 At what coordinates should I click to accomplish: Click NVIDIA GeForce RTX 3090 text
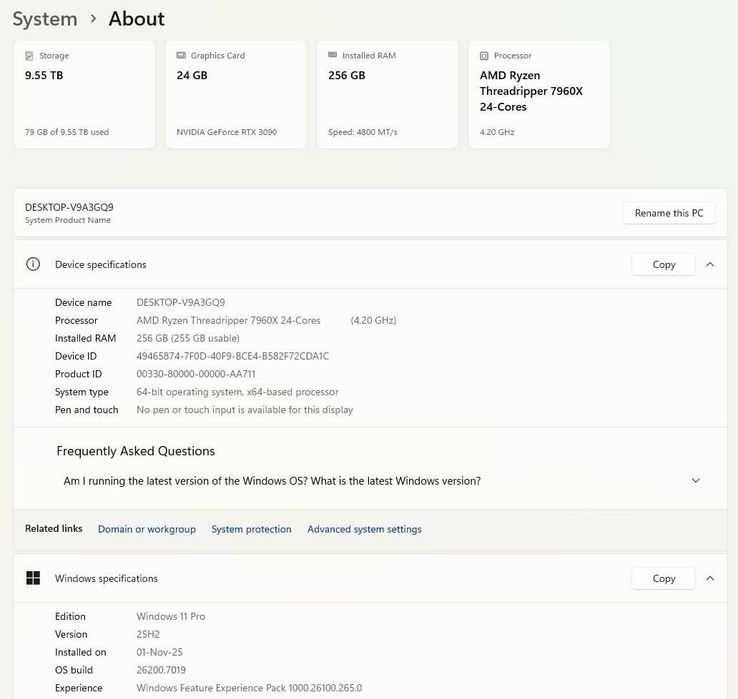(226, 132)
